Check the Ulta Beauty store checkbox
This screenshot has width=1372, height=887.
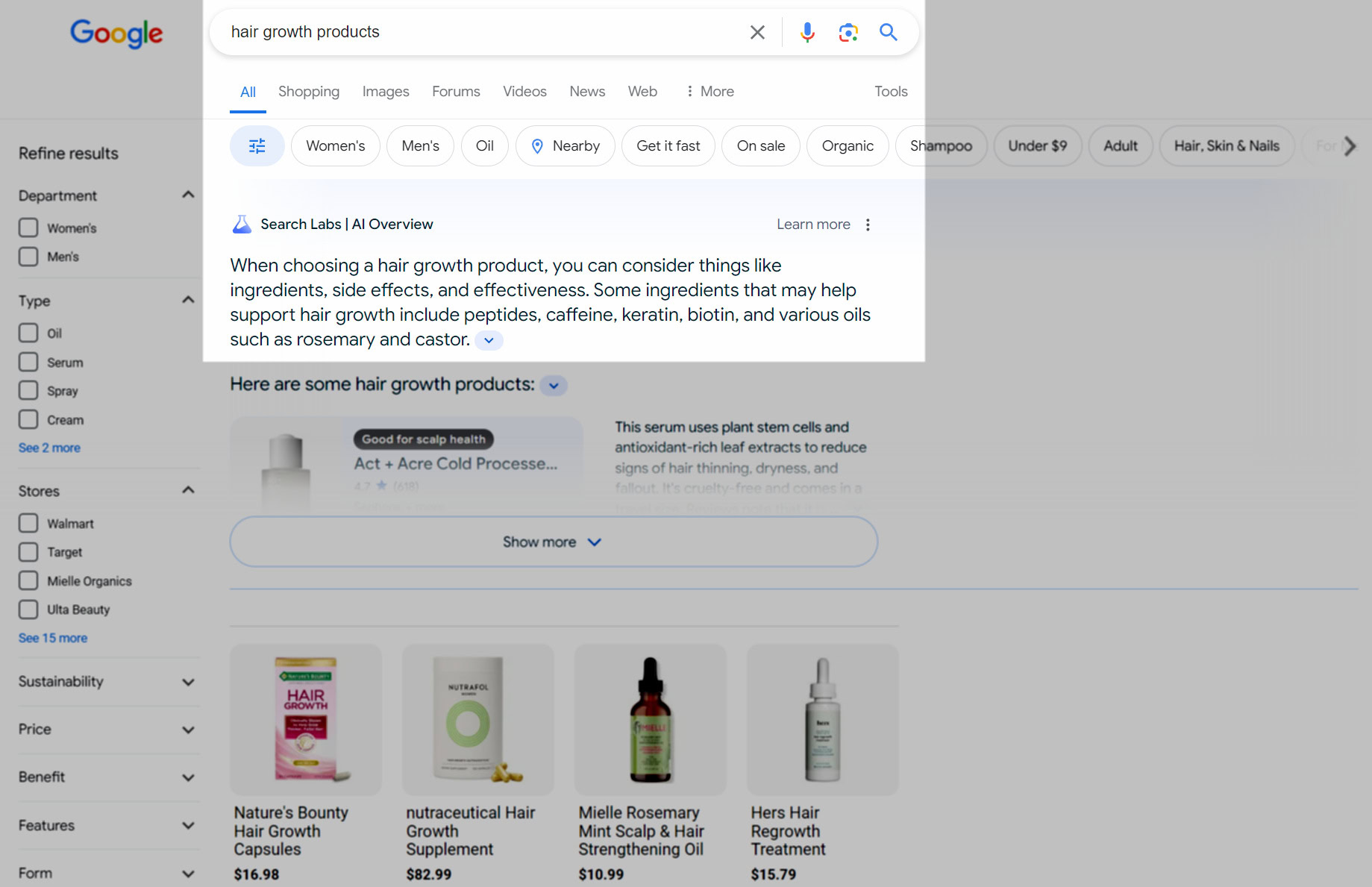pos(28,609)
